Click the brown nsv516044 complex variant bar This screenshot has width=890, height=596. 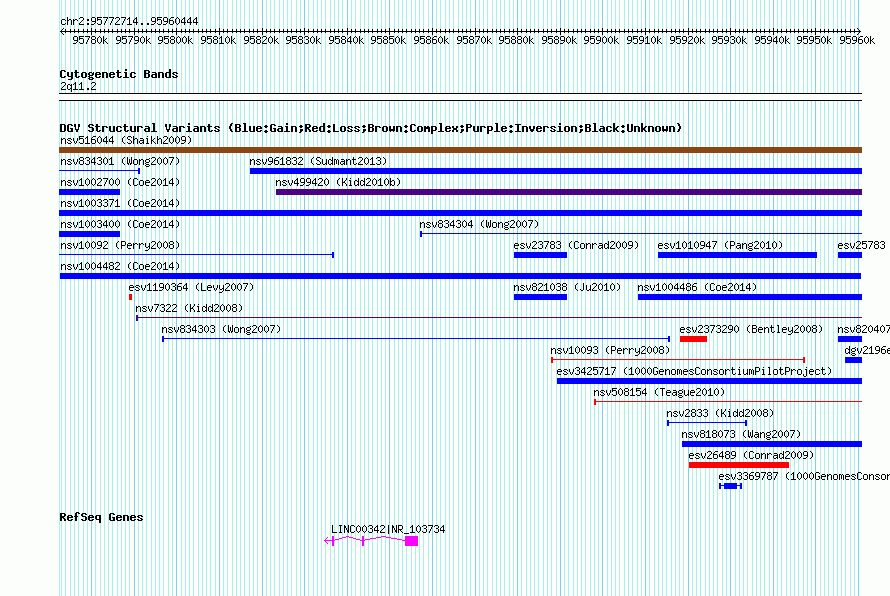coord(460,150)
